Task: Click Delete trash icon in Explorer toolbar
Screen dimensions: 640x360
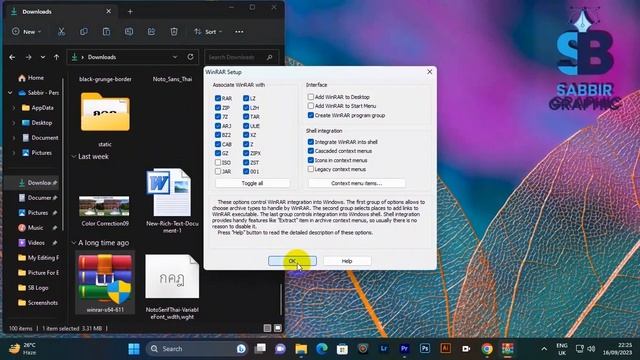Action: (x=174, y=31)
